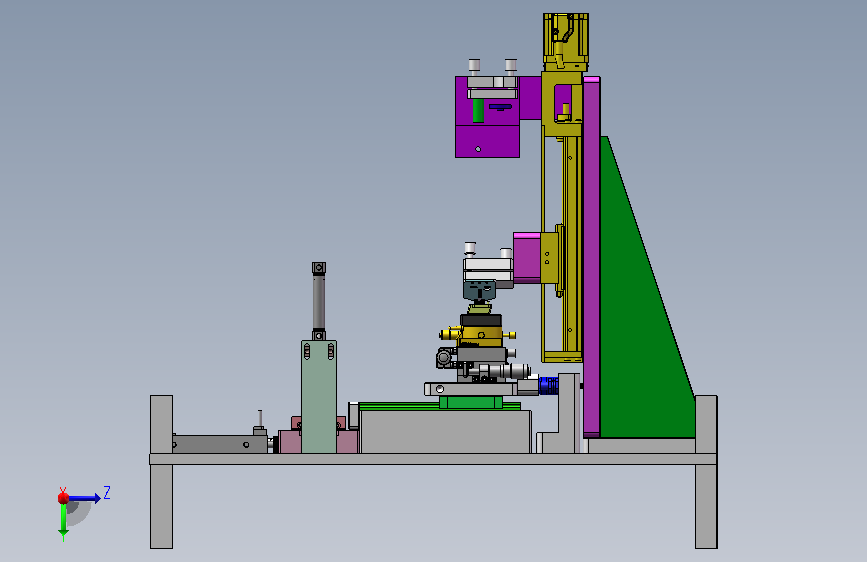Select the tall purple vertical back plate
The image size is (867, 562).
tap(592, 257)
